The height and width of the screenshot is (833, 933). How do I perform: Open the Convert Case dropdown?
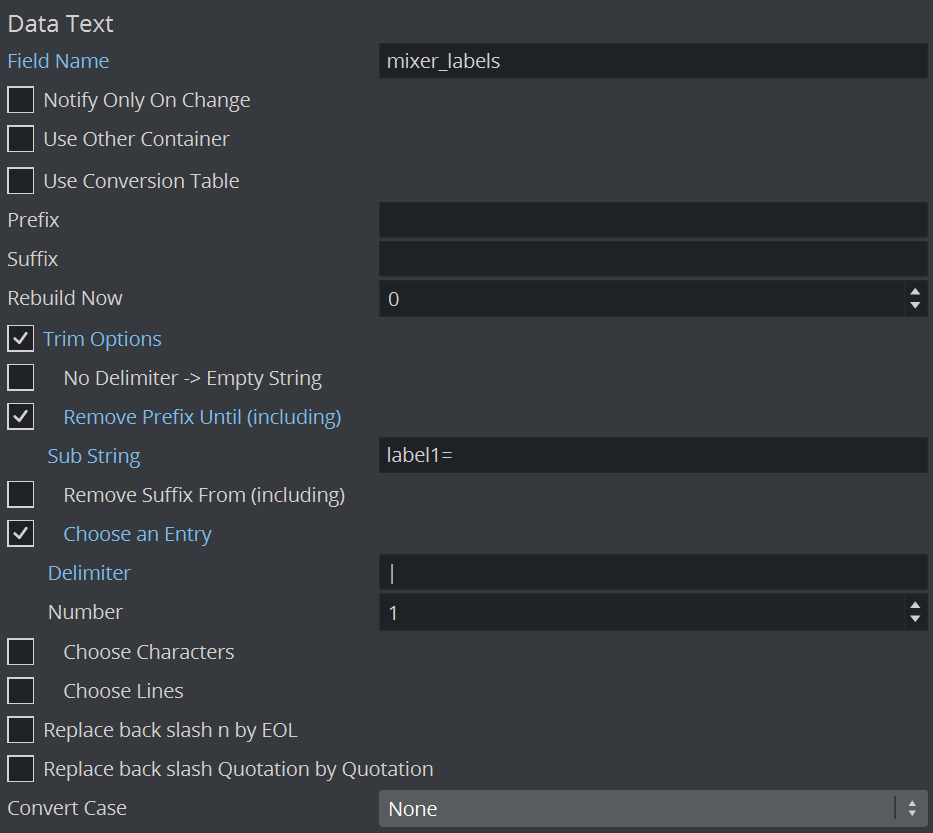pyautogui.click(x=653, y=809)
